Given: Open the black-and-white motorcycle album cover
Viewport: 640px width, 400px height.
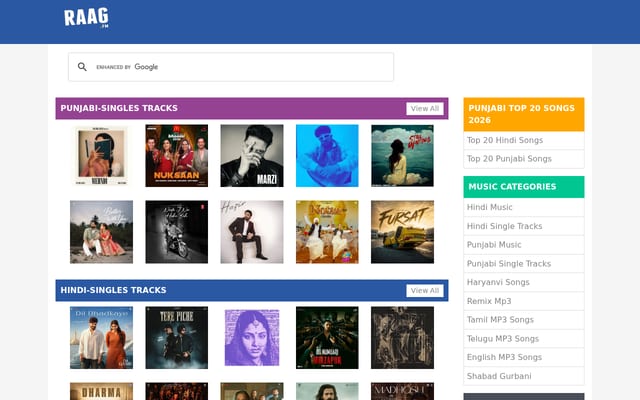Looking at the screenshot, I should pyautogui.click(x=176, y=232).
